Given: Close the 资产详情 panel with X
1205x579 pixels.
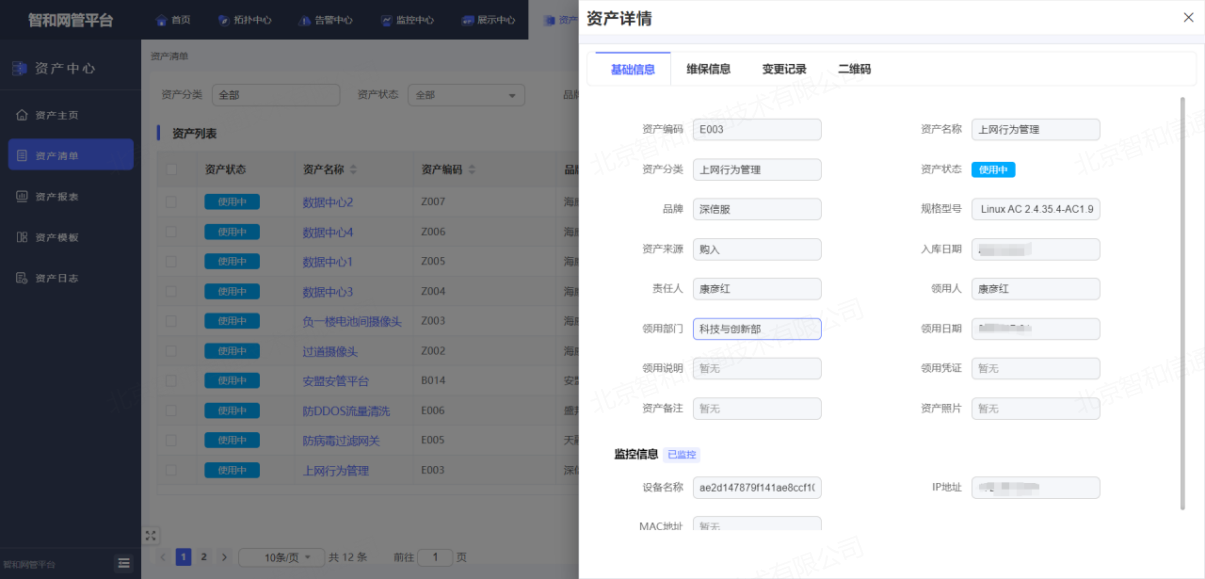Looking at the screenshot, I should pos(1188,18).
